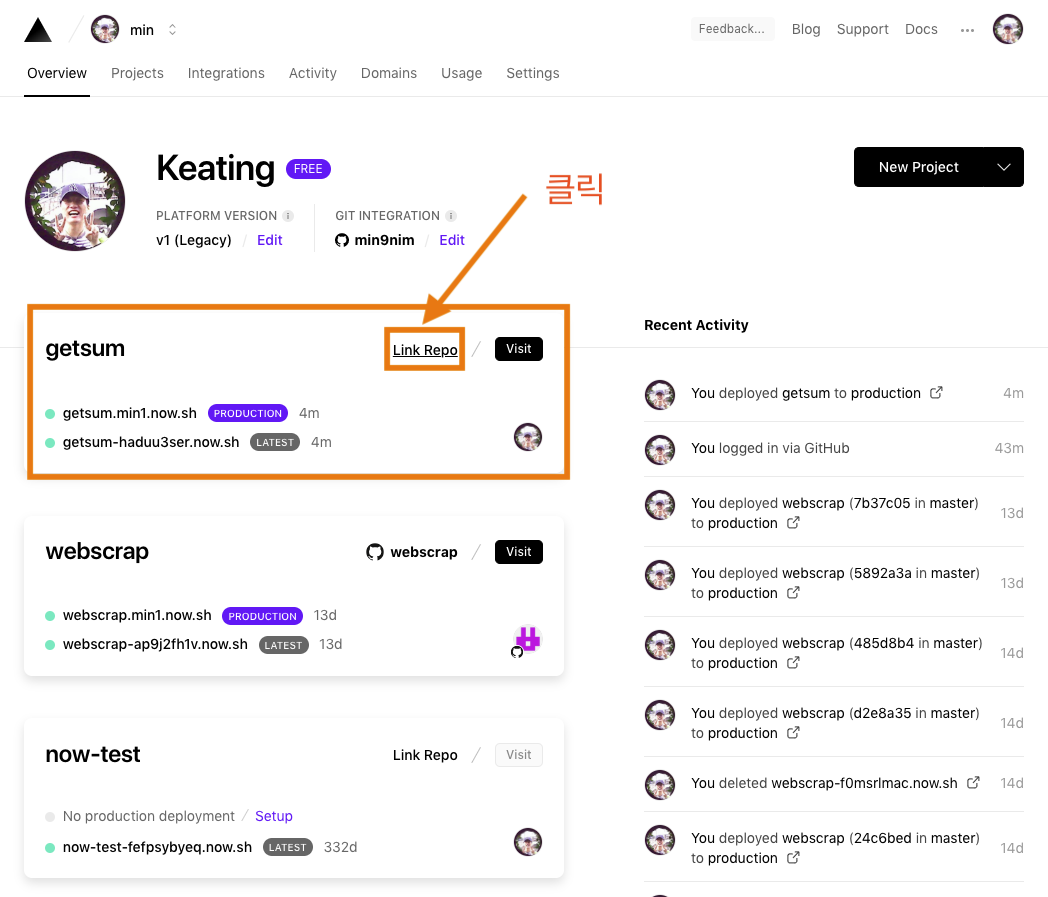Open the Feedback input field
Image resolution: width=1048 pixels, height=897 pixels.
pyautogui.click(x=732, y=29)
